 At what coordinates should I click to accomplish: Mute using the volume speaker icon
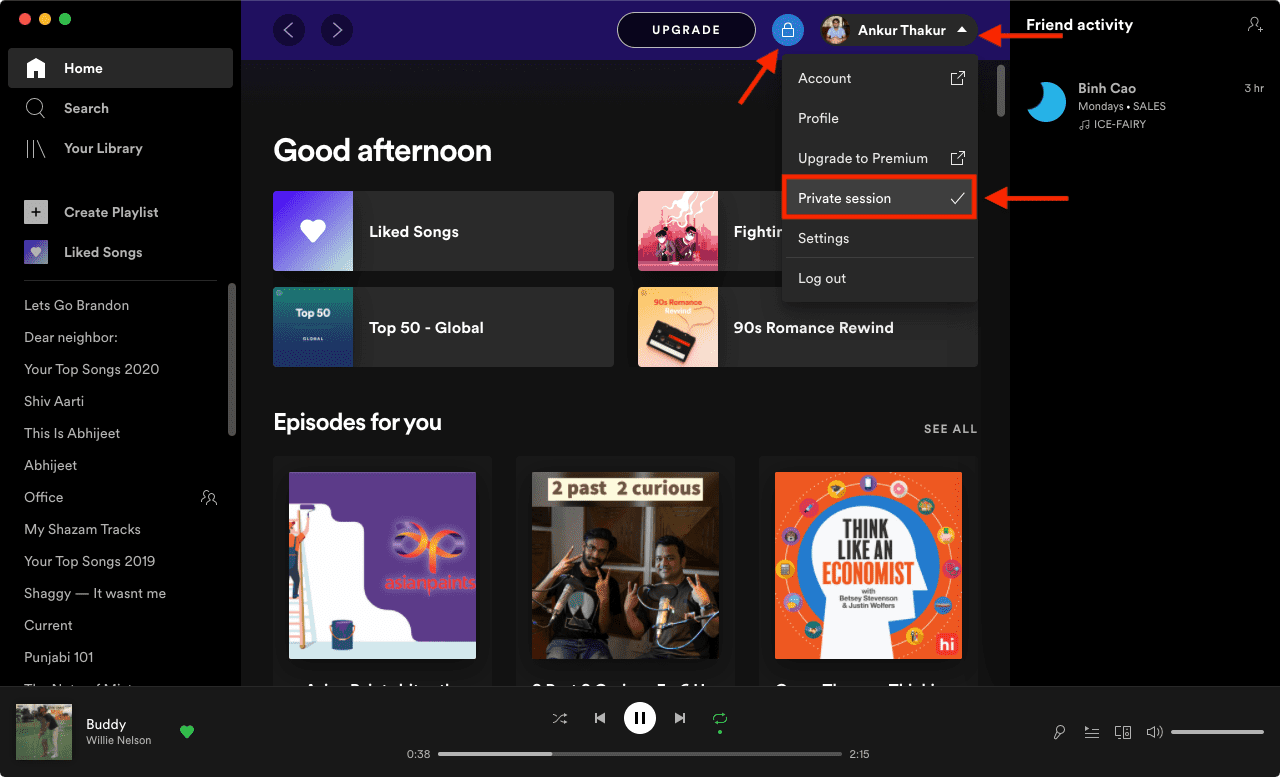click(1154, 732)
